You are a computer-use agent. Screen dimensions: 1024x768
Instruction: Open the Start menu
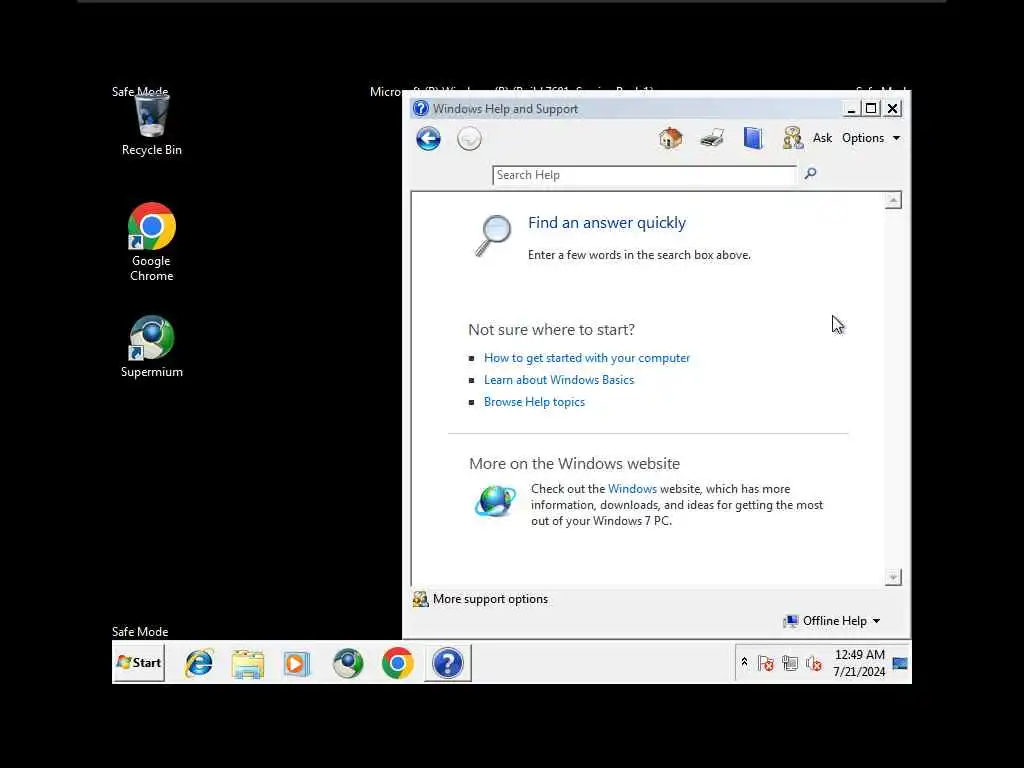(x=138, y=663)
